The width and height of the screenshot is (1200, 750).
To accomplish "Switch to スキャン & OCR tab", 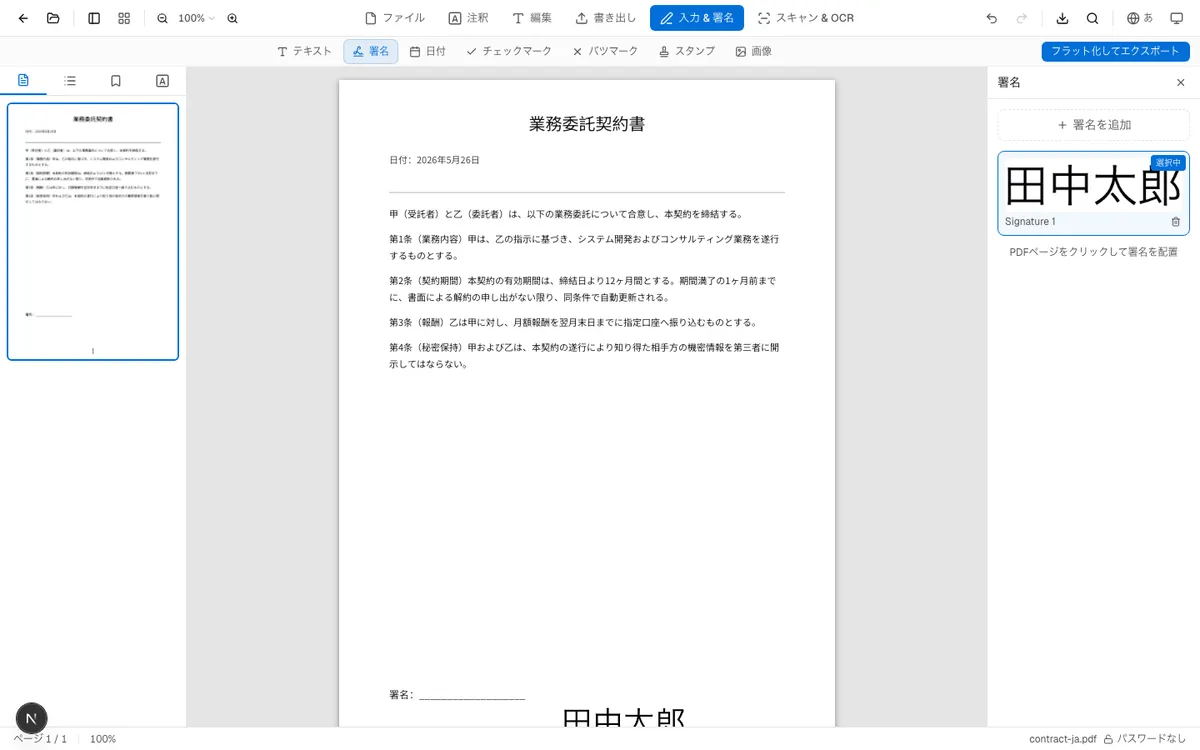I will point(806,18).
